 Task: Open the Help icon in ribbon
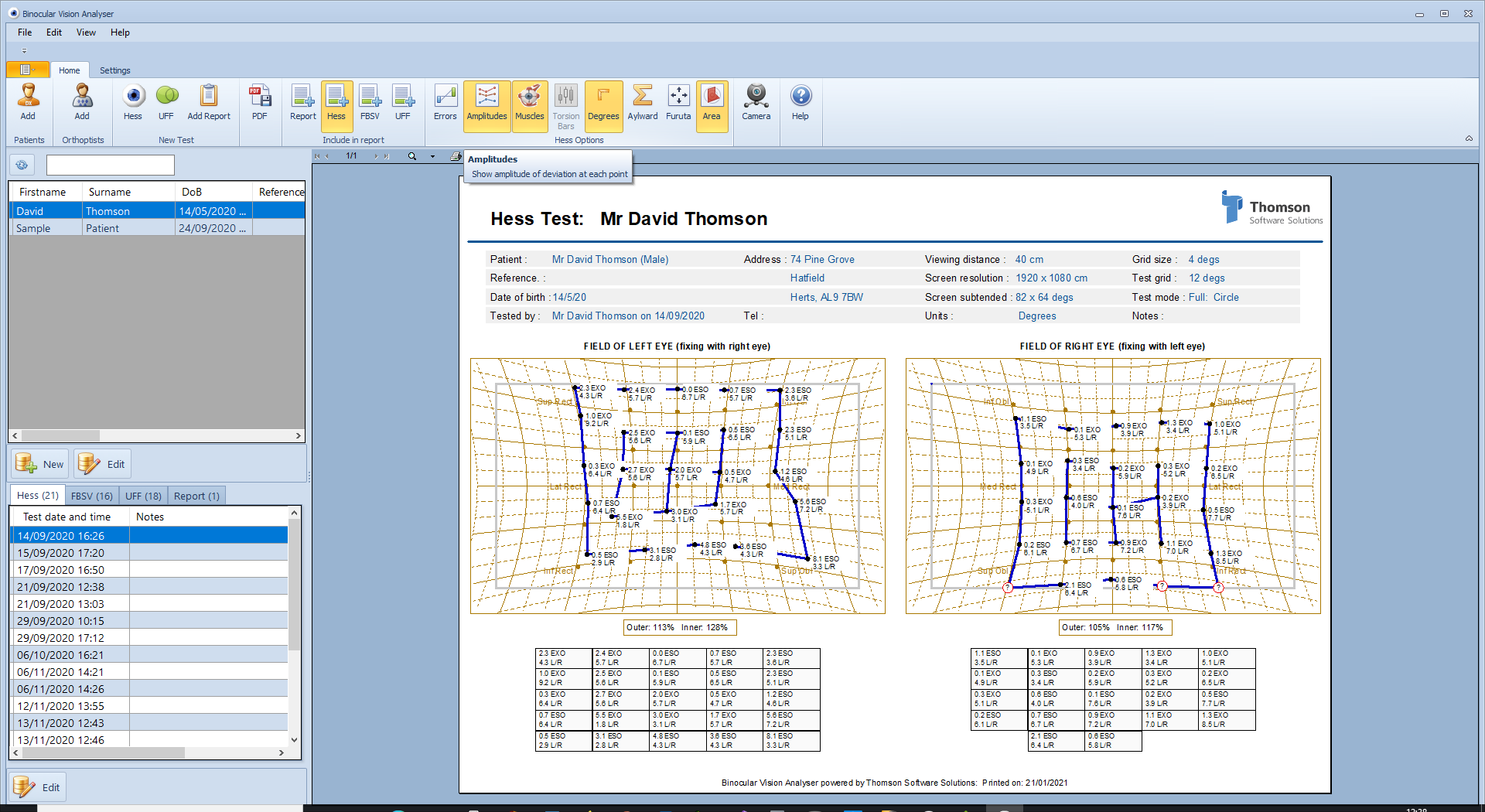pos(801,102)
